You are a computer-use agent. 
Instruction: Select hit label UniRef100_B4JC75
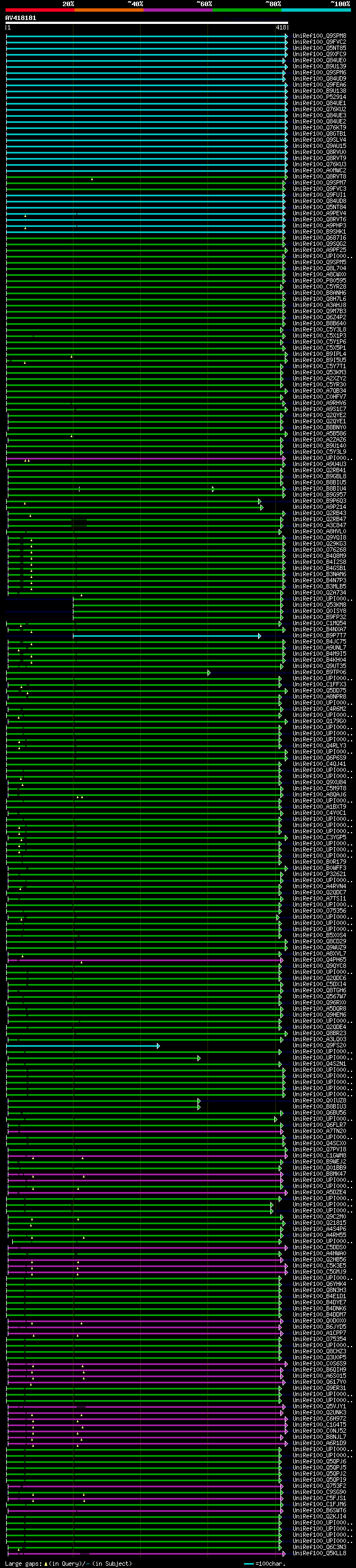[319, 641]
